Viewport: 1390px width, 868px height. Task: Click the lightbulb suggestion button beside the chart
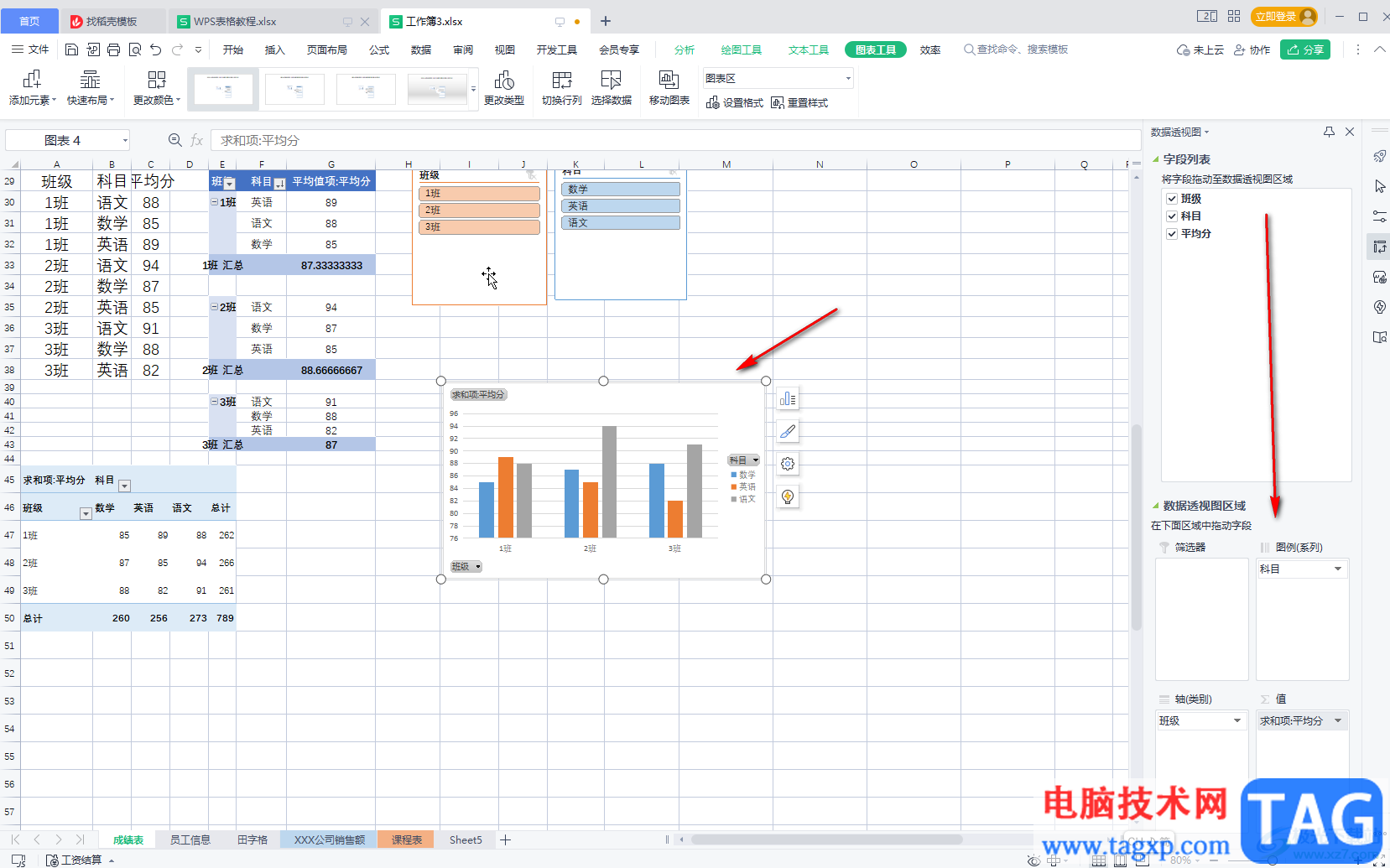click(788, 496)
